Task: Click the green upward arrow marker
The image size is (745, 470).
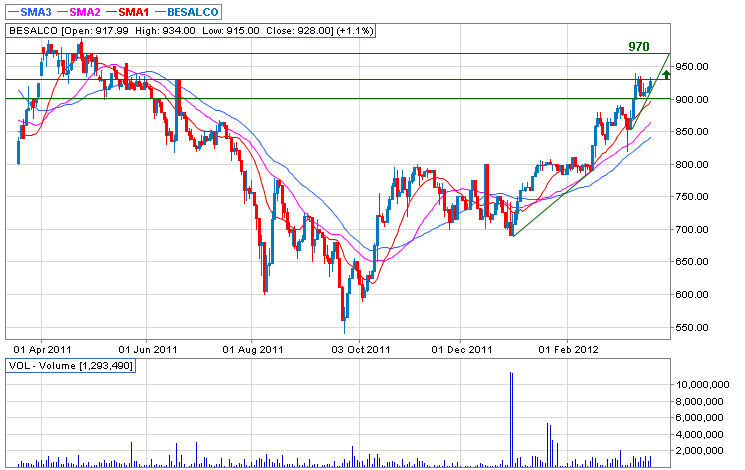Action: coord(666,75)
